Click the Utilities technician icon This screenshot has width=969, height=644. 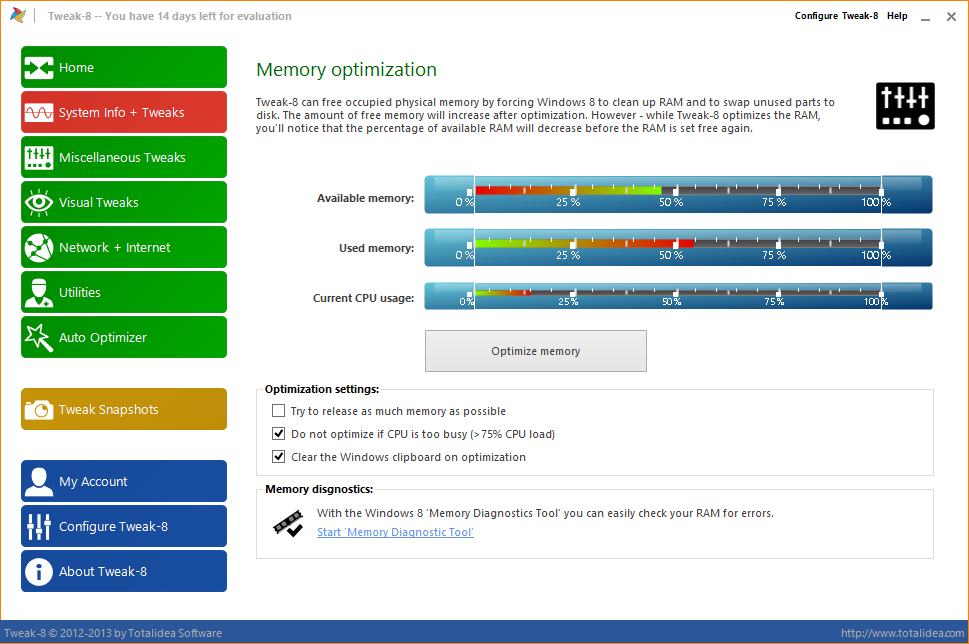(x=39, y=292)
